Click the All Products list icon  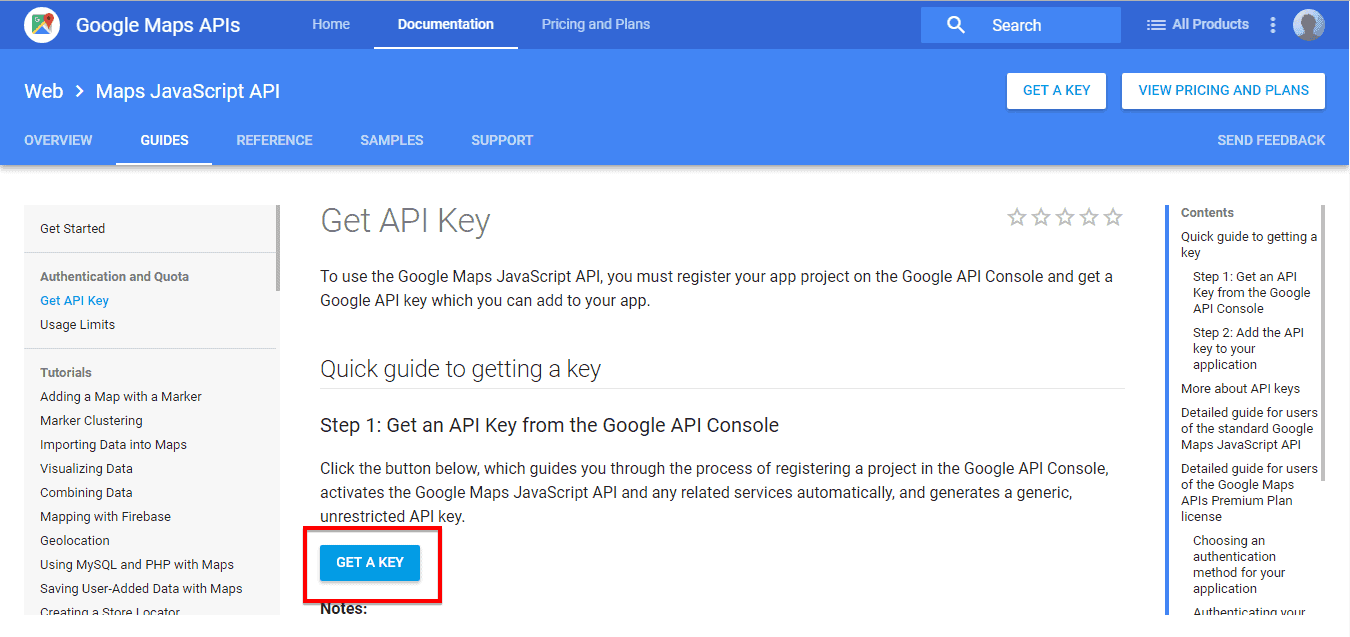pos(1156,25)
